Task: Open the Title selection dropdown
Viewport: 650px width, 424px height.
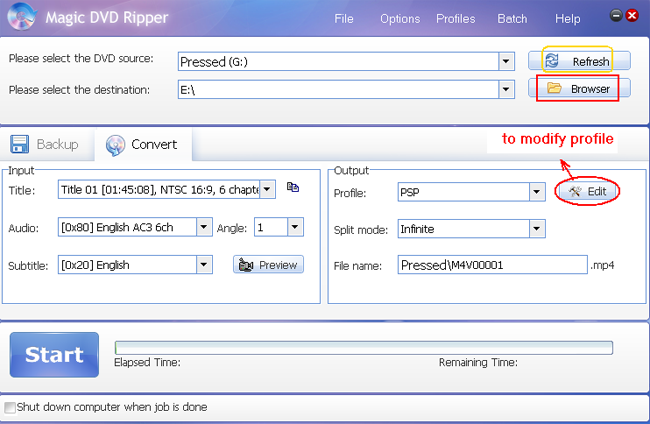Action: [267, 189]
